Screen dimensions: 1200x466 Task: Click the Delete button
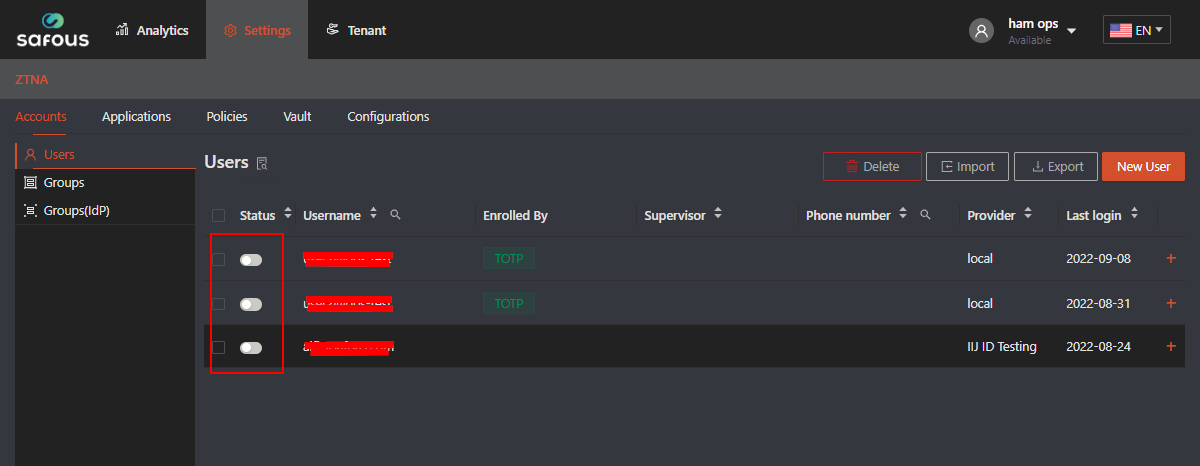[871, 167]
